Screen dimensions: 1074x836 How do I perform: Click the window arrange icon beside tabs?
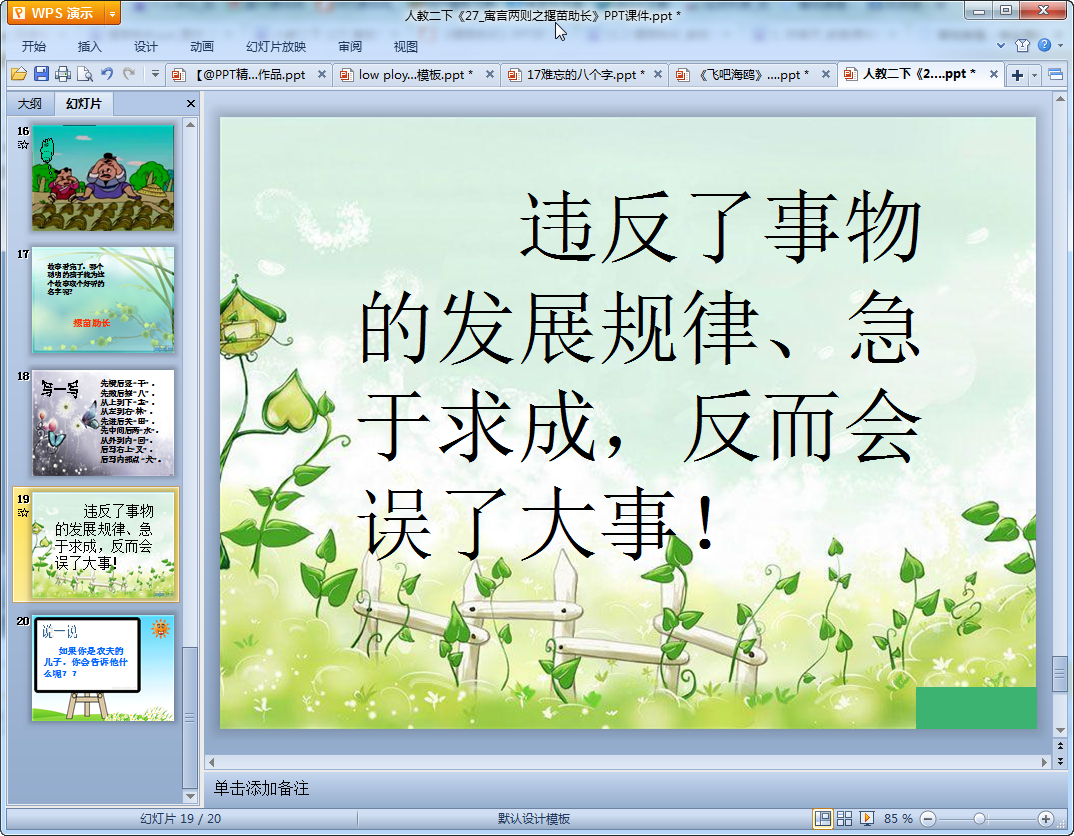point(1056,75)
